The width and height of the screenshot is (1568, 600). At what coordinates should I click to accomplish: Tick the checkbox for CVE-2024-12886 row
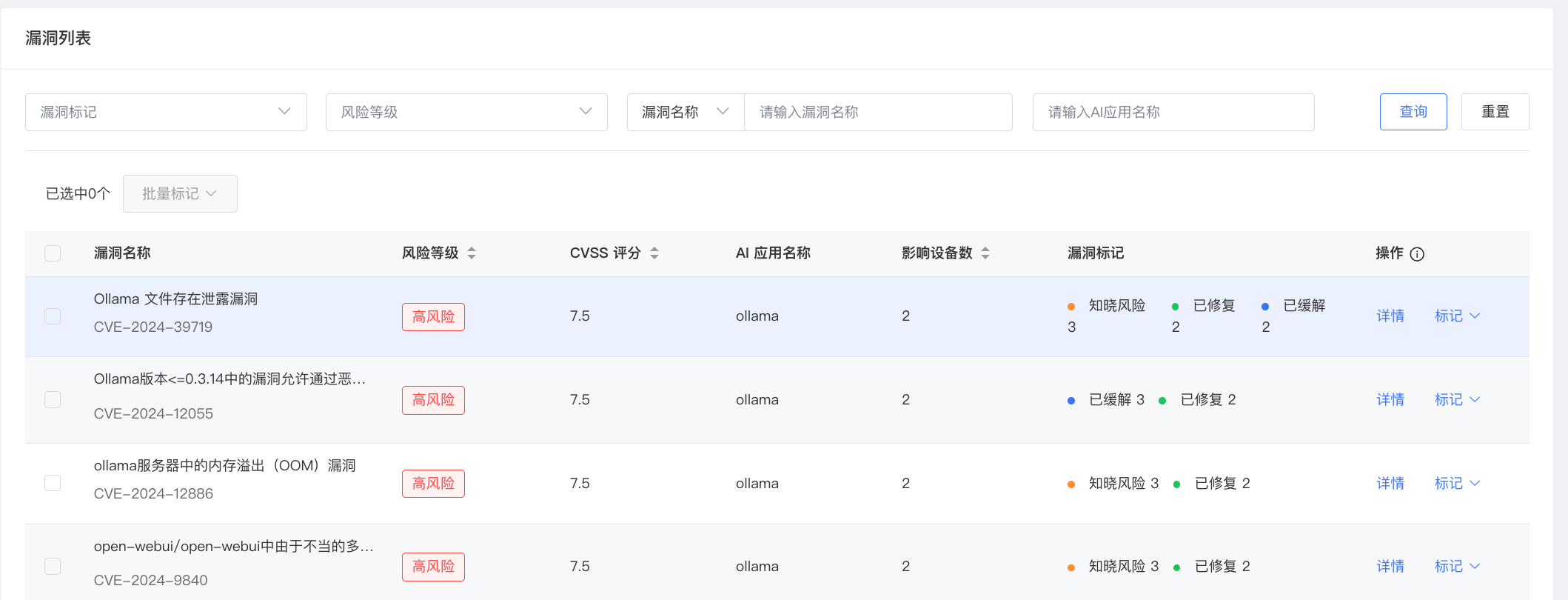53,484
